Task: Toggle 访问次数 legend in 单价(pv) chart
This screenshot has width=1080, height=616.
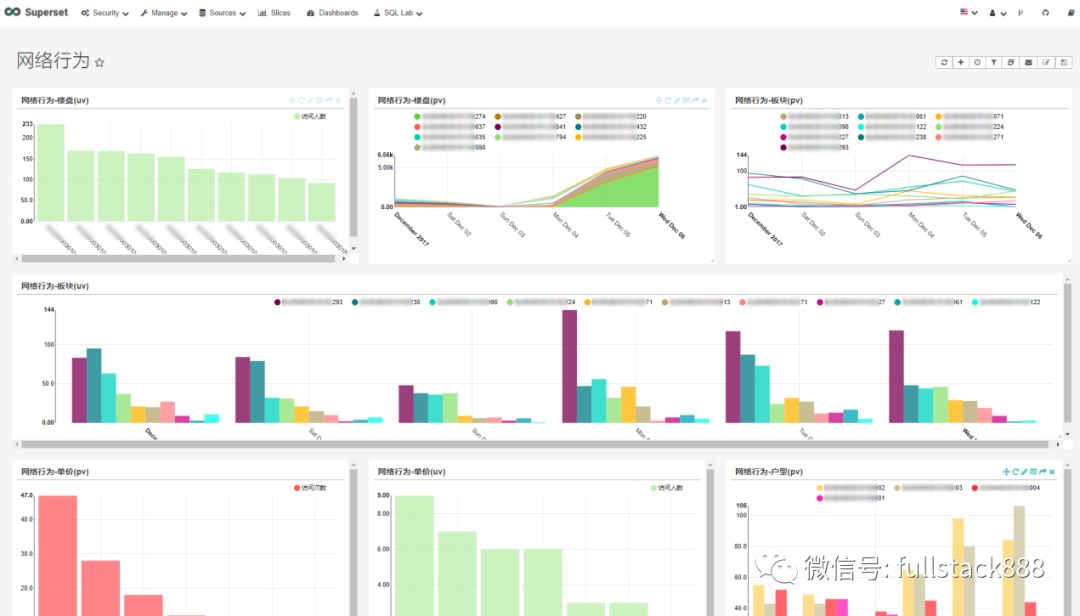Action: 311,488
